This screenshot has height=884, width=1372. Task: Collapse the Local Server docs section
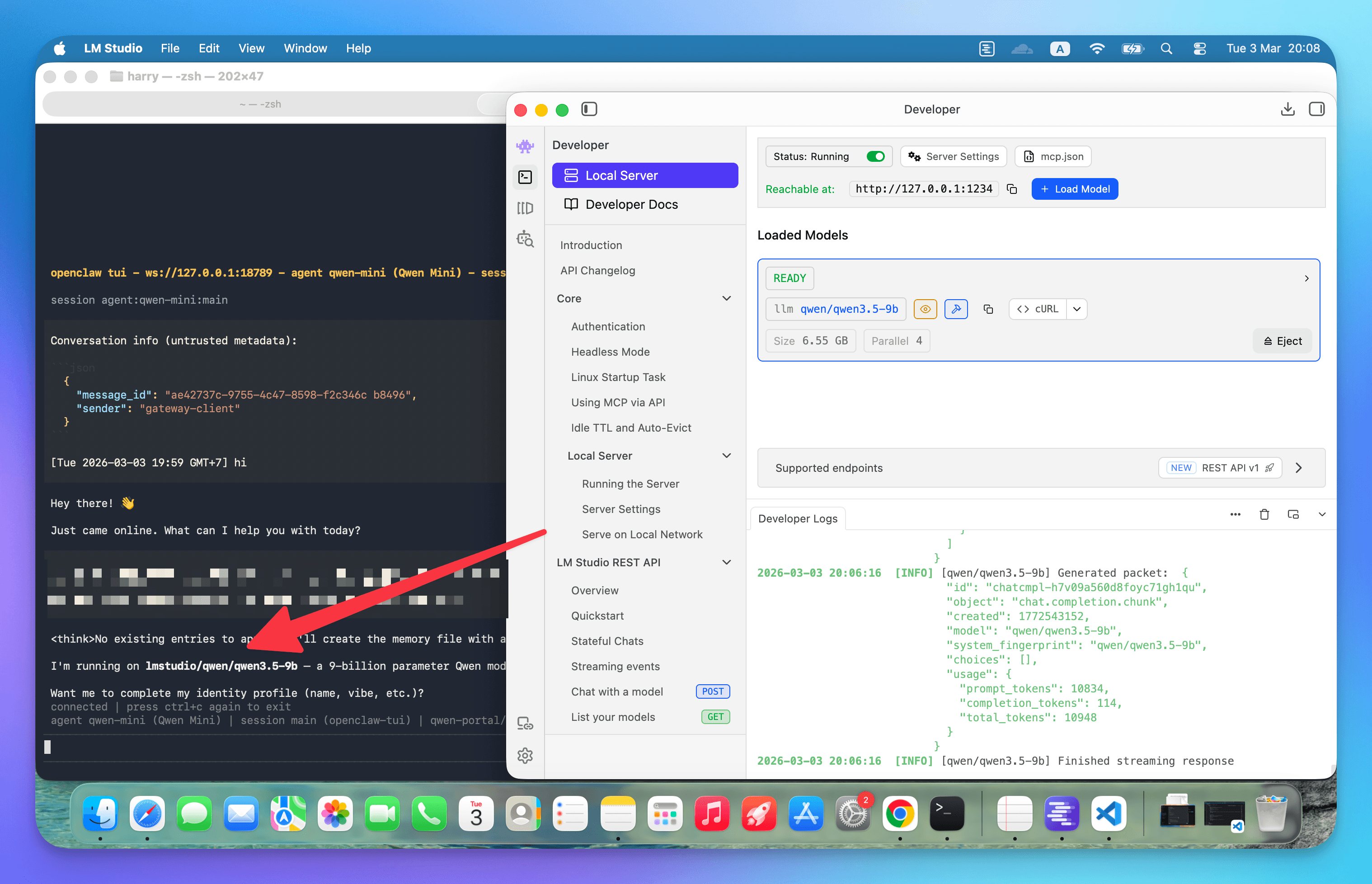coord(727,455)
